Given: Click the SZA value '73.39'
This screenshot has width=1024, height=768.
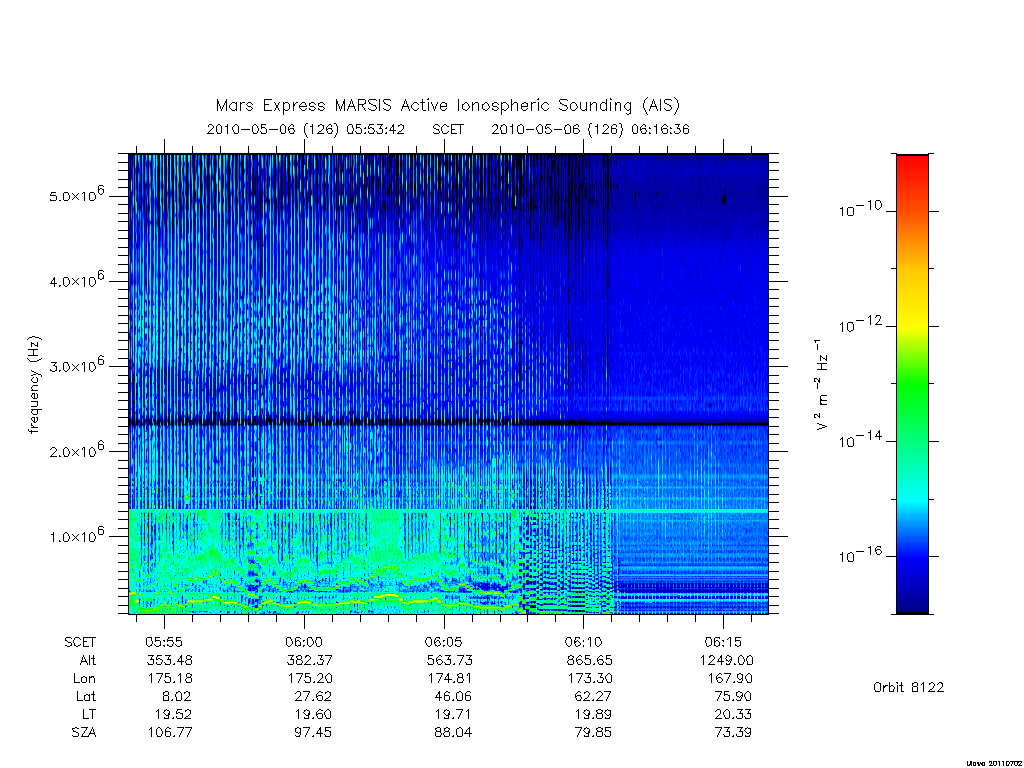Looking at the screenshot, I should 733,732.
